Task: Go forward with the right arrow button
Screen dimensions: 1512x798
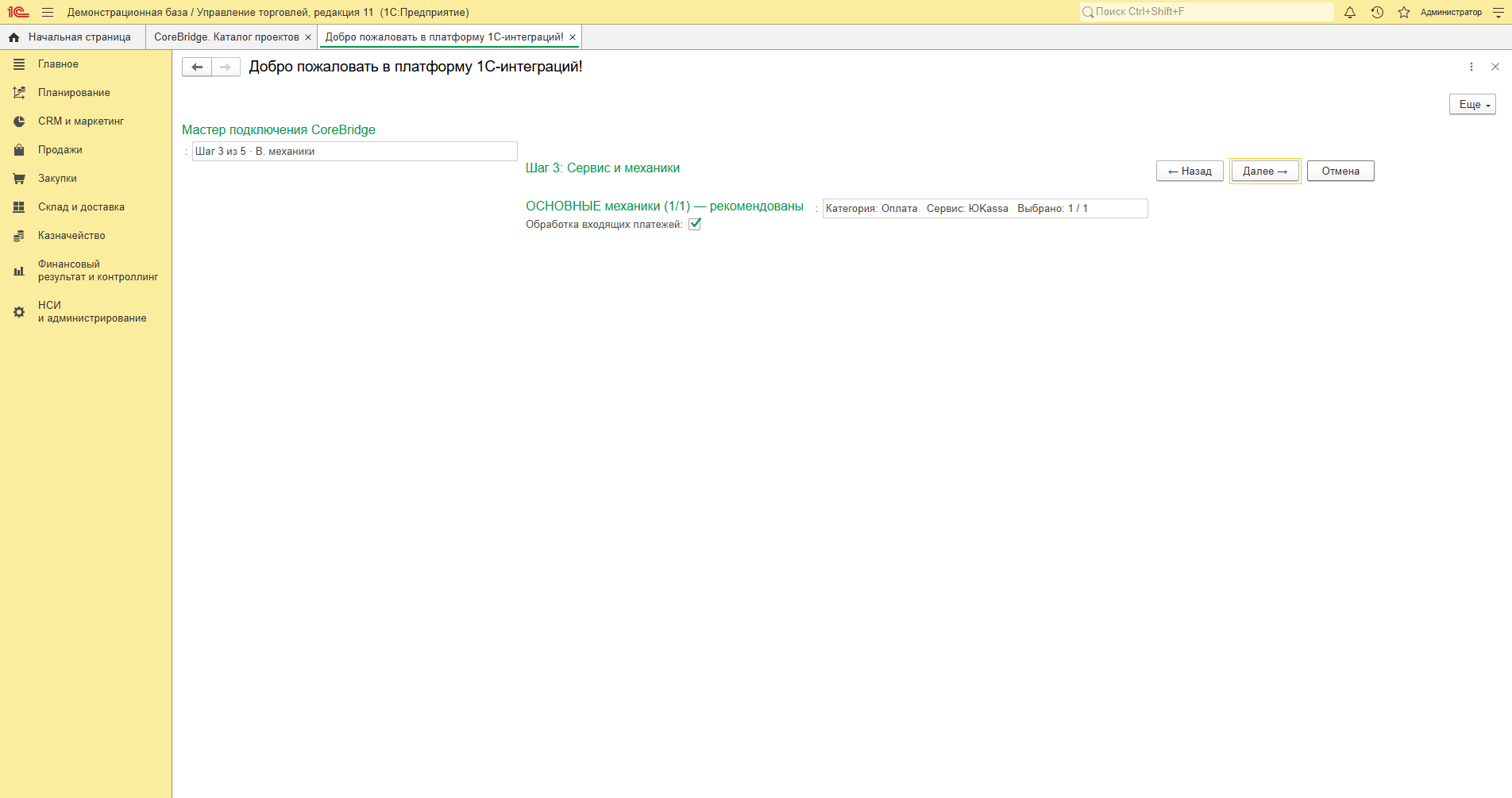Action: (x=226, y=67)
